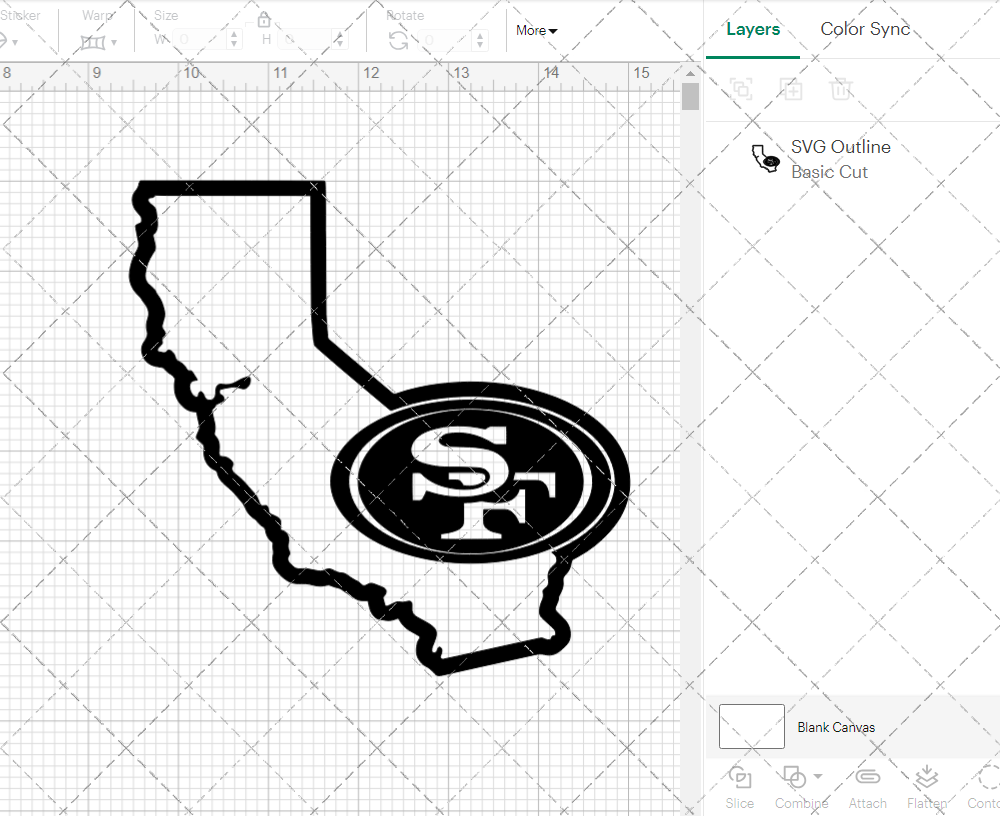Click the Duplicate layer icon
Image resolution: width=1000 pixels, height=816 pixels.
[791, 89]
